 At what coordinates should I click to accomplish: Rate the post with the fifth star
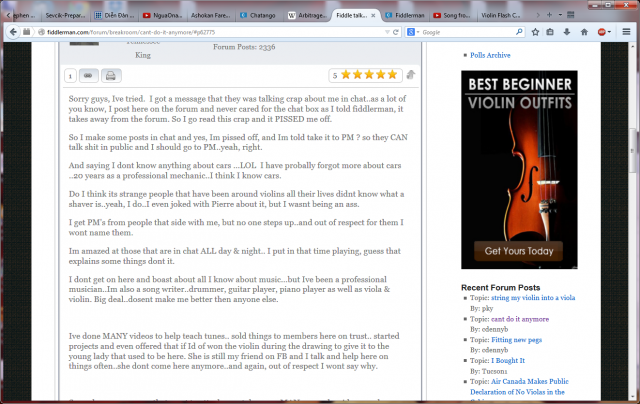click(x=392, y=75)
